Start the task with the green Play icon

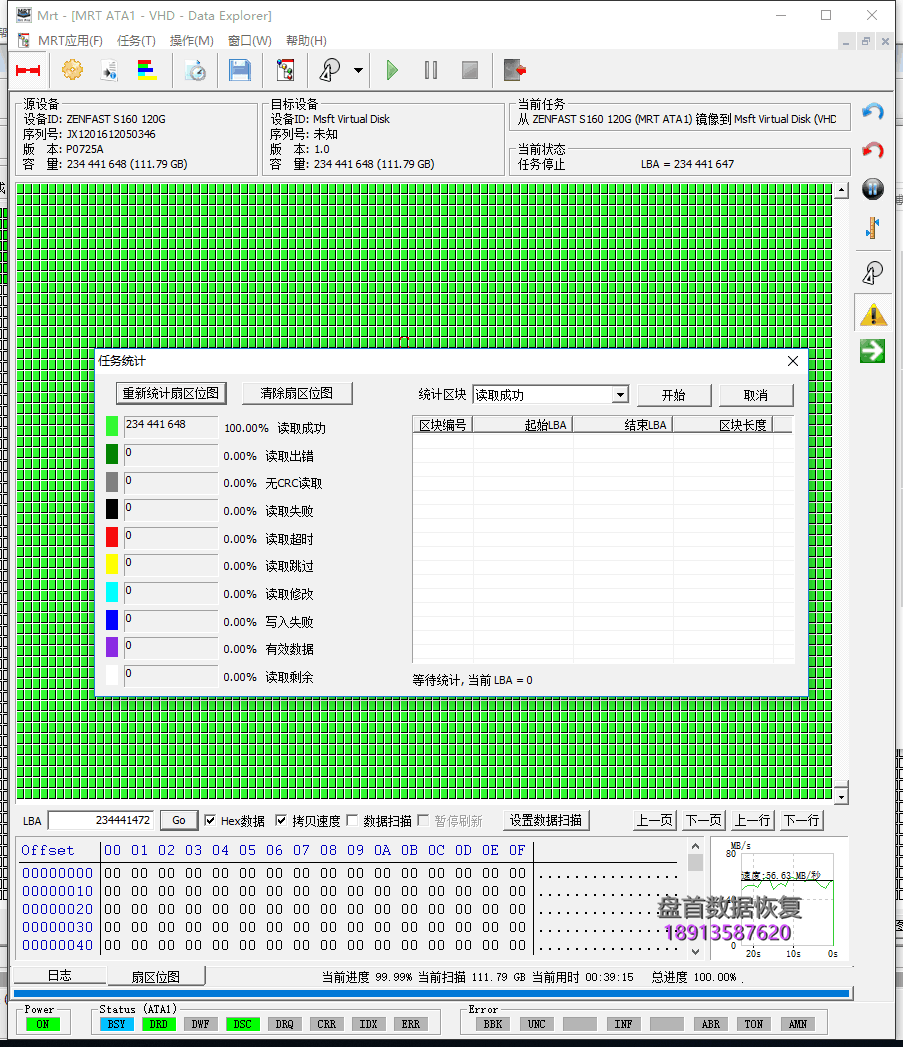[391, 70]
